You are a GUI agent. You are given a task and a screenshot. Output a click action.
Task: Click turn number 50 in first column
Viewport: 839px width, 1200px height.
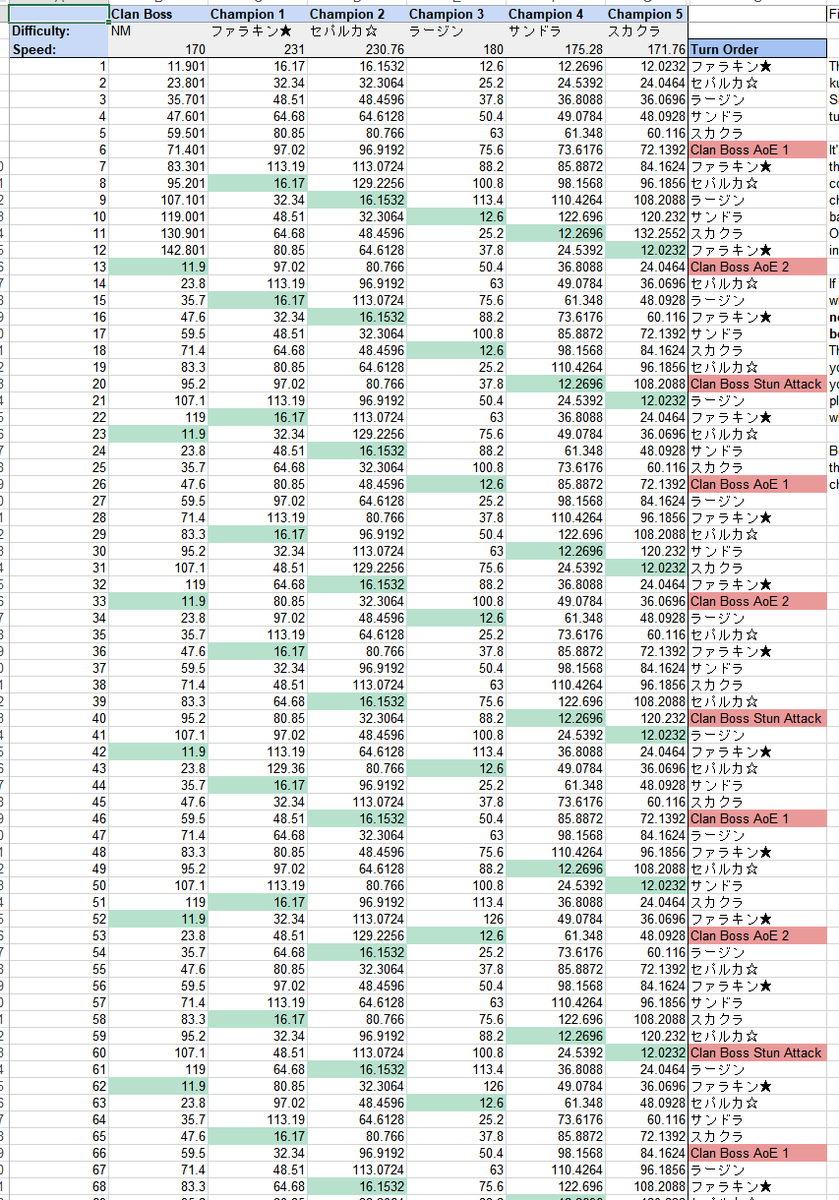[58, 885]
